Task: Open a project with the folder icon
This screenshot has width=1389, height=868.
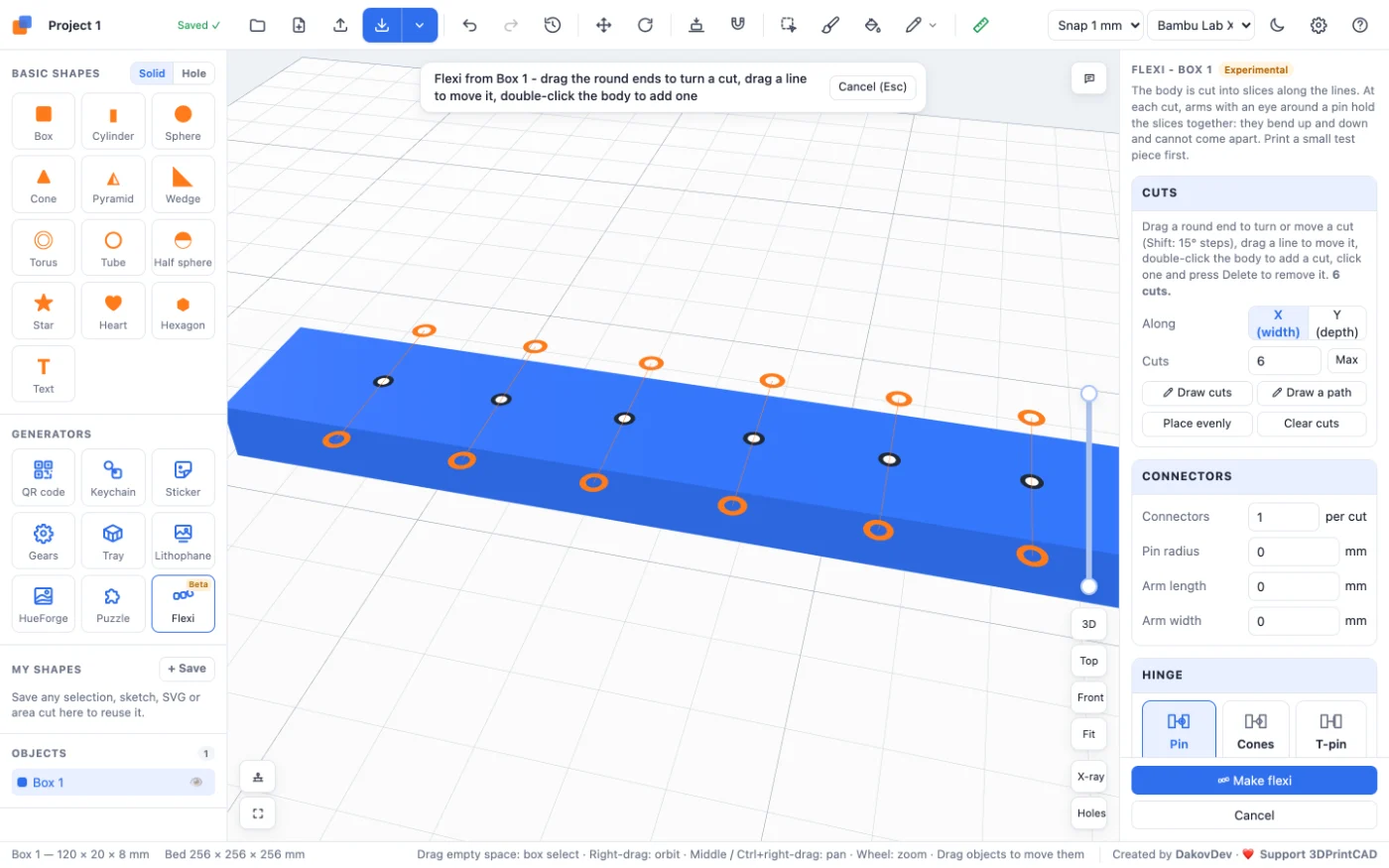Action: [258, 26]
